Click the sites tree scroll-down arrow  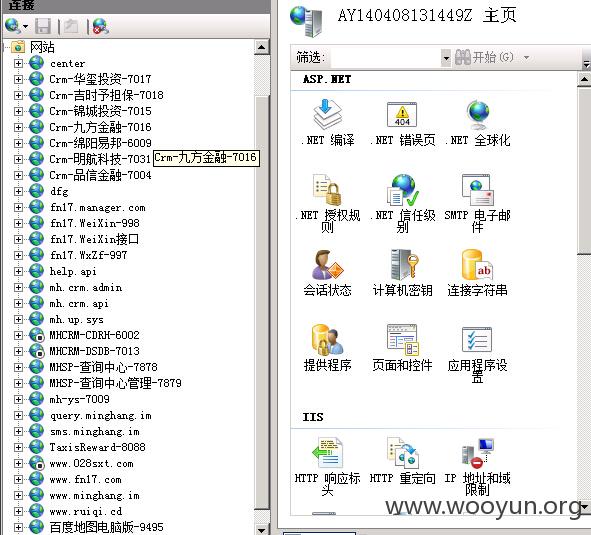click(x=262, y=530)
